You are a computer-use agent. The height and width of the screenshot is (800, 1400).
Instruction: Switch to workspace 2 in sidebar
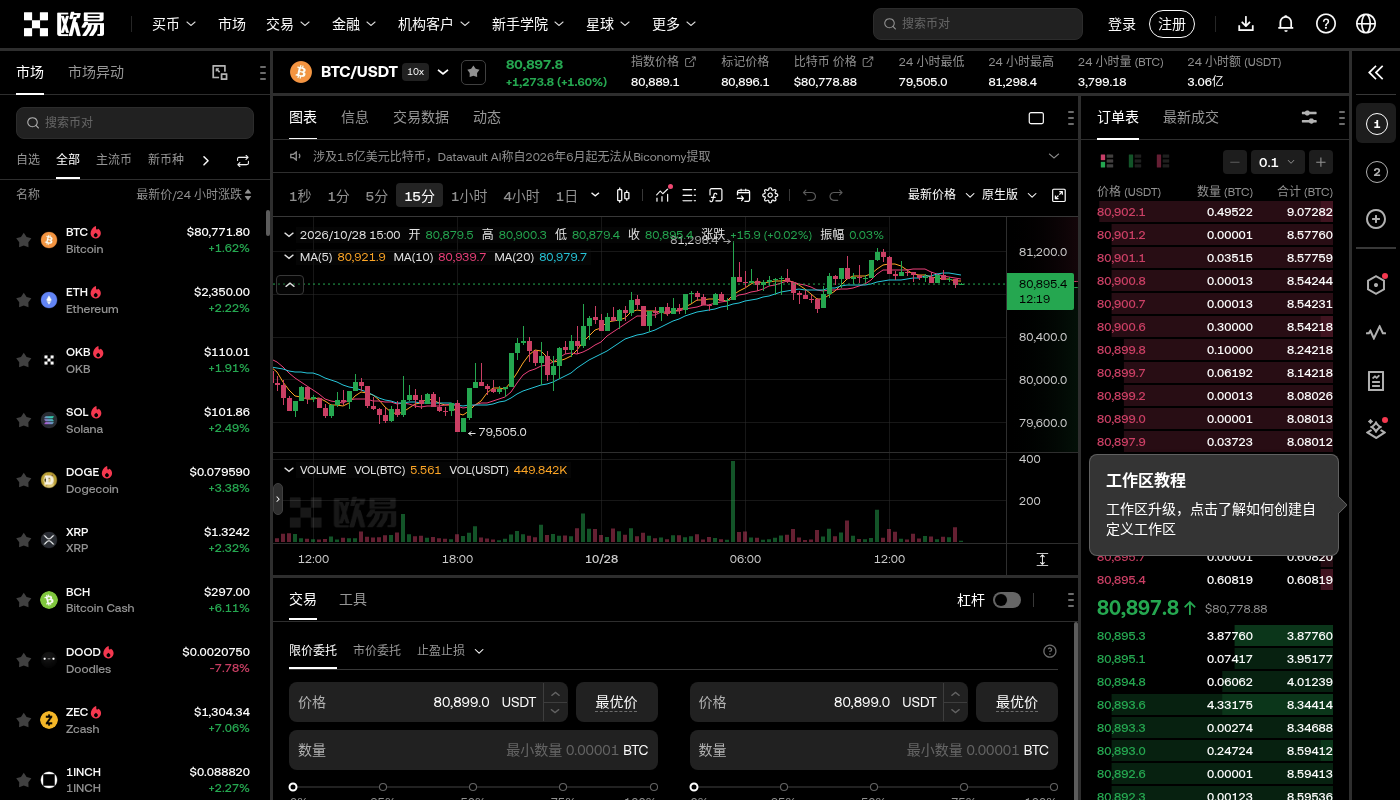(x=1376, y=172)
